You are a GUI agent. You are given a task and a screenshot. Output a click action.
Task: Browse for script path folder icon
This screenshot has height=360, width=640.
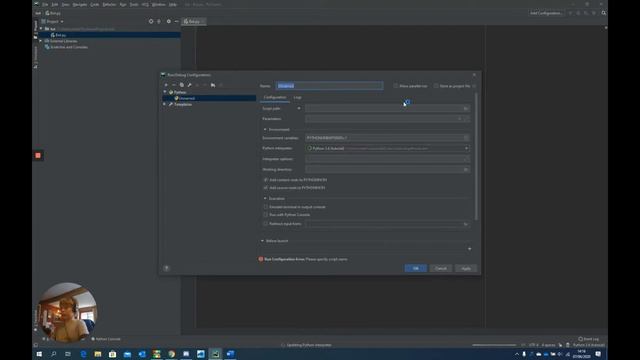466,109
